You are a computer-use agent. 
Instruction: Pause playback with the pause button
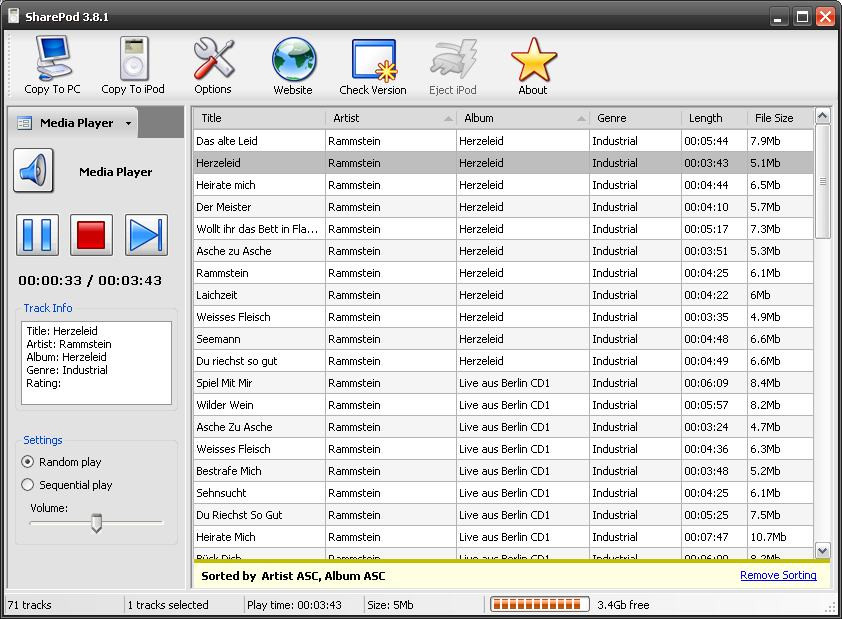click(37, 235)
